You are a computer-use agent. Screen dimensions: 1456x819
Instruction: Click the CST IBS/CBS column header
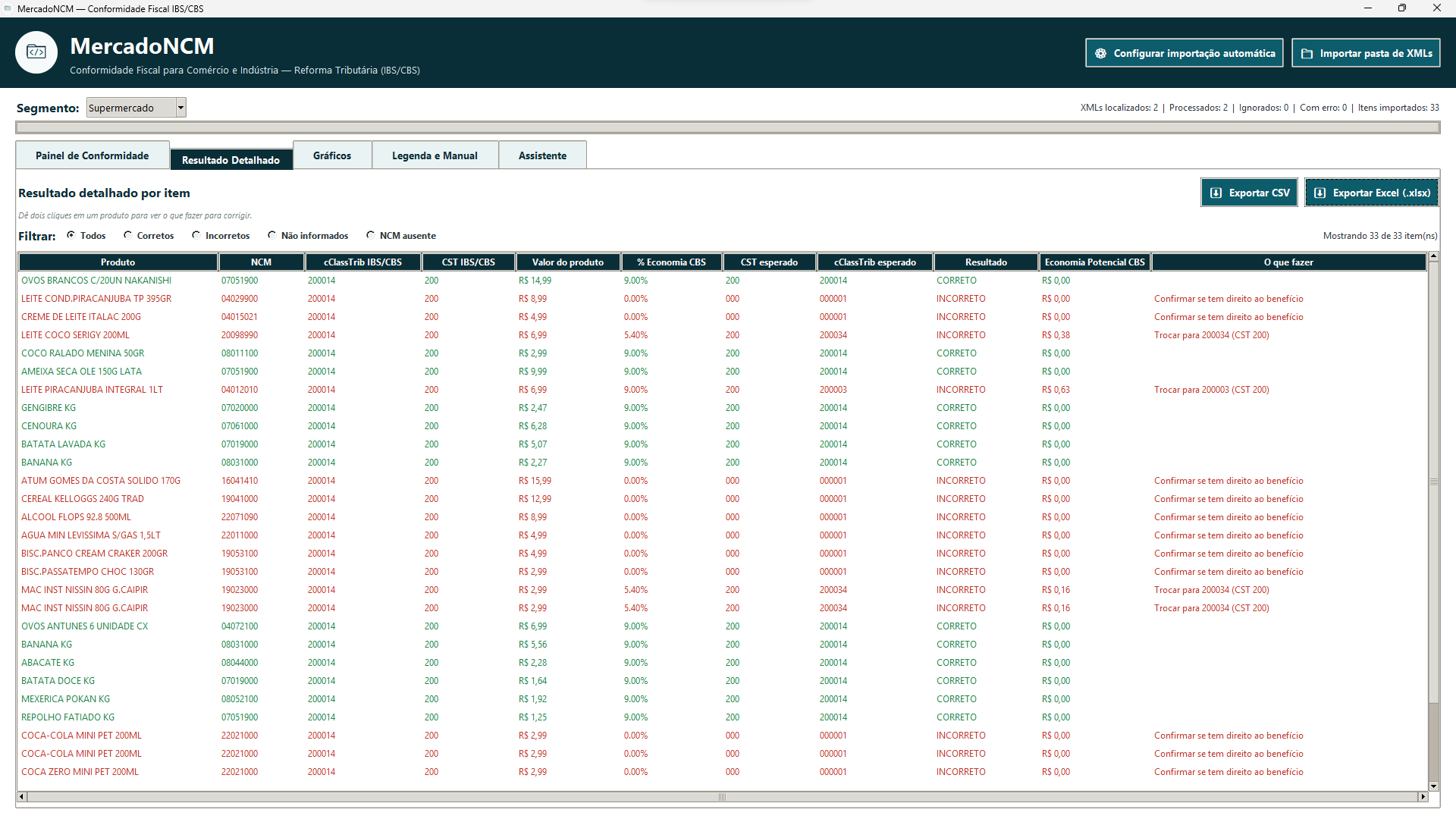(469, 262)
